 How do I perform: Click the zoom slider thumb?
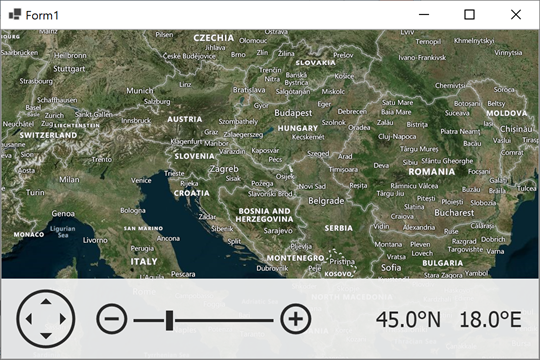pos(169,320)
